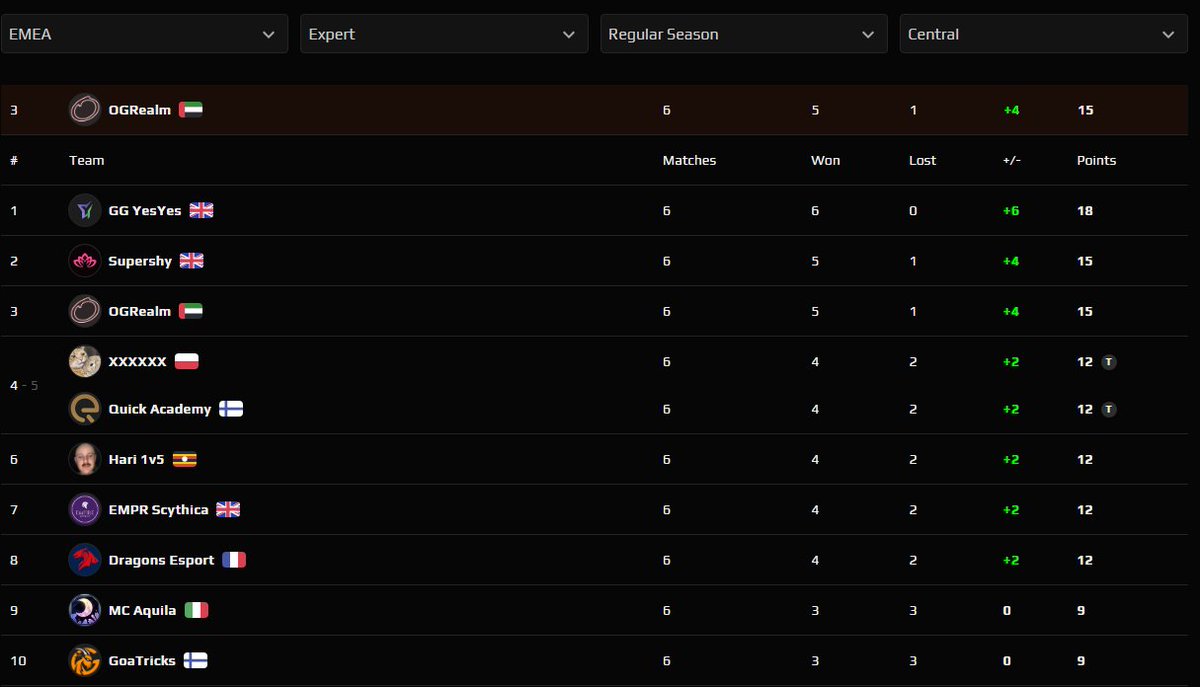
Task: Open the XXXXXX team name link
Action: 137,361
